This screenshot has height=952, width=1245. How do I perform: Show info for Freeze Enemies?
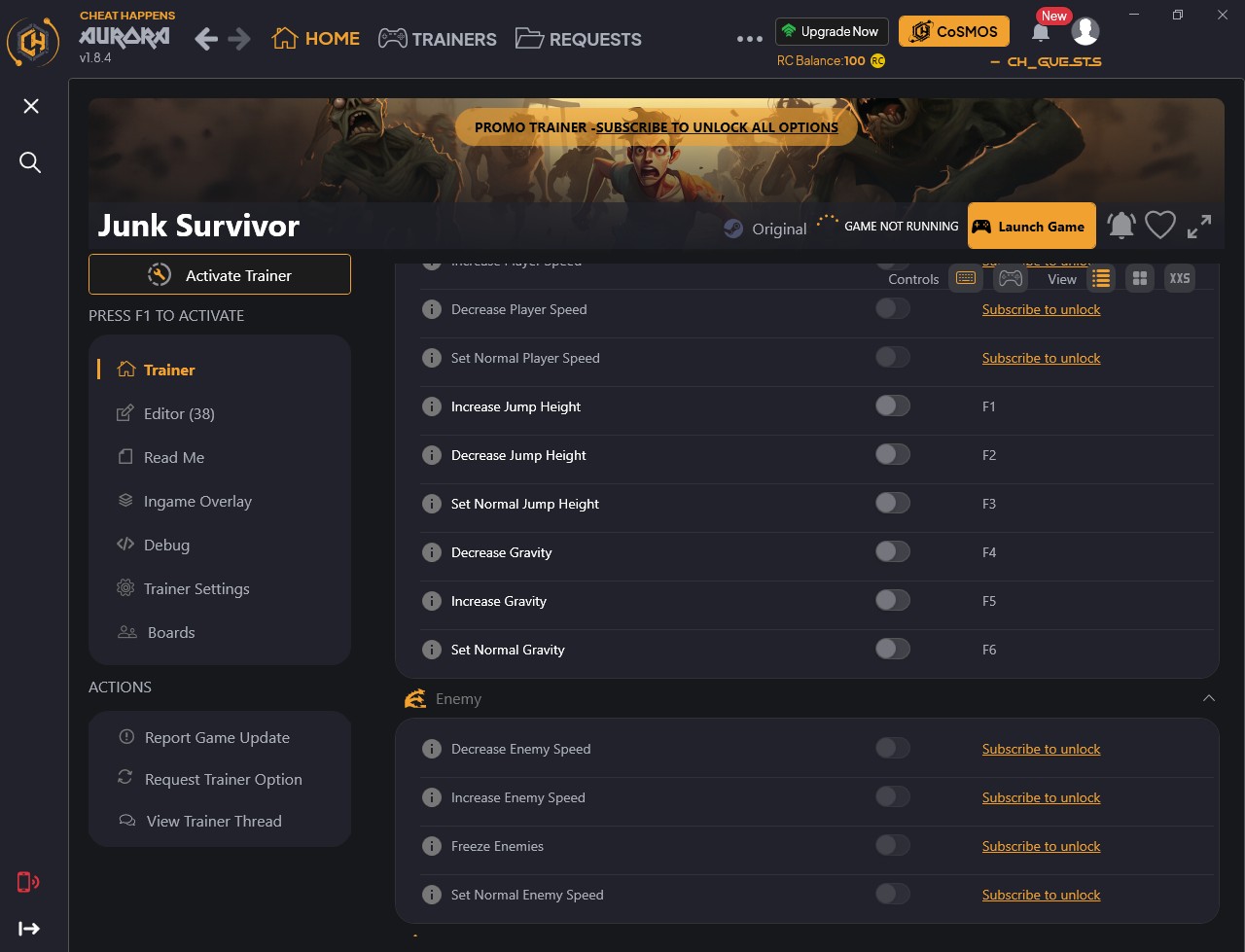pyautogui.click(x=432, y=846)
